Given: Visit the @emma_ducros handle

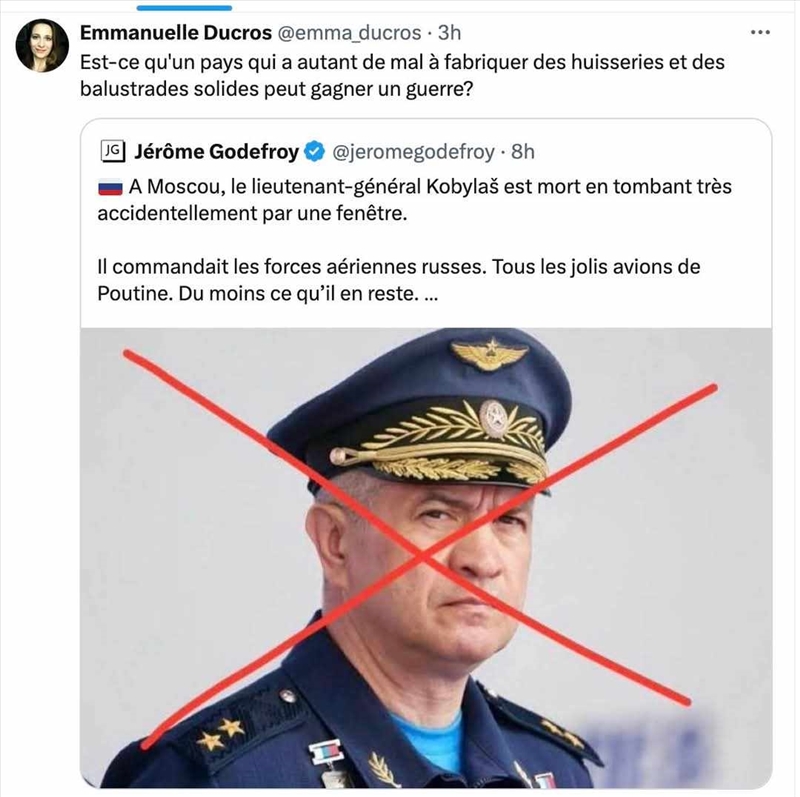Looking at the screenshot, I should pos(349,33).
